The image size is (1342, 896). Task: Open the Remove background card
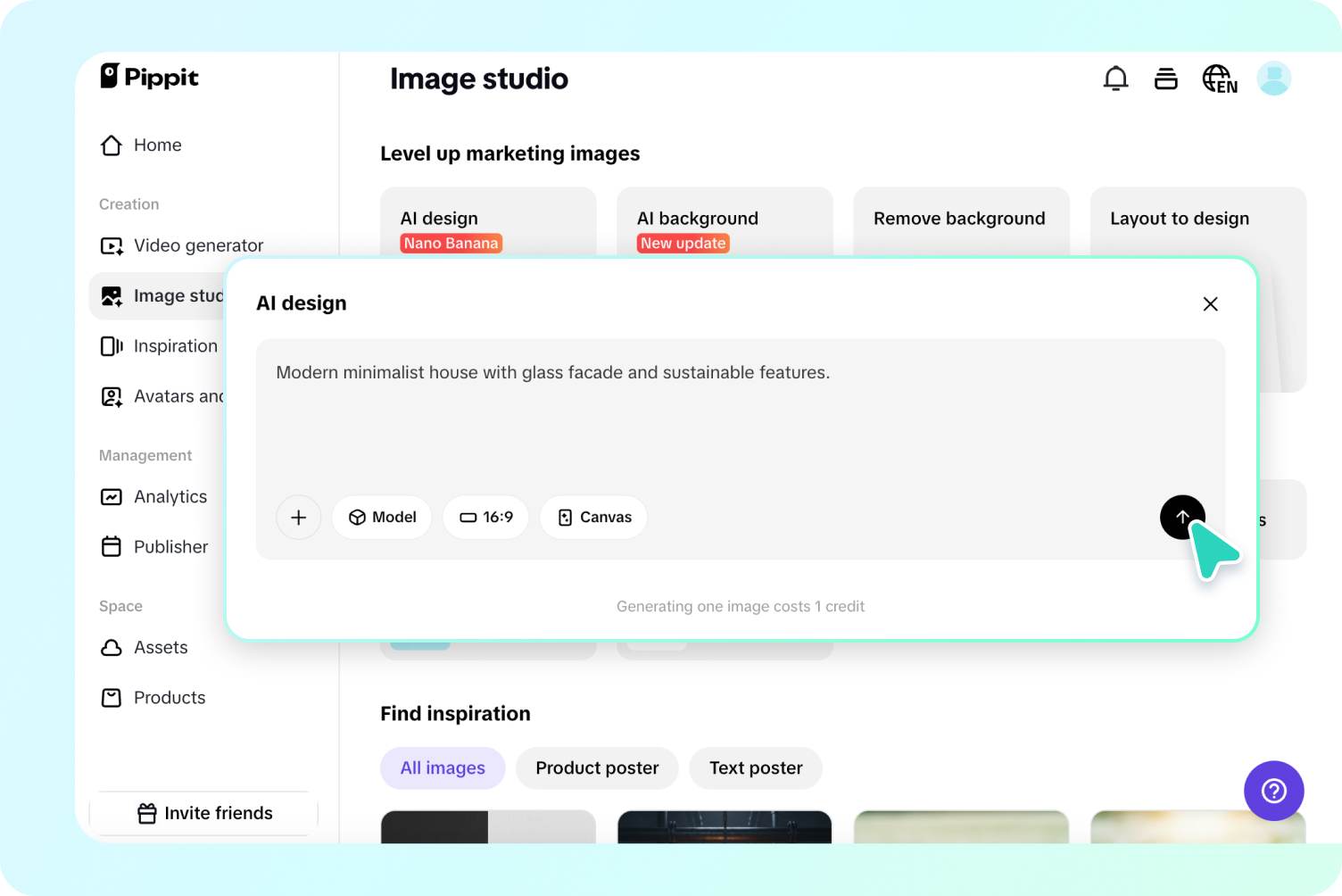(x=960, y=220)
